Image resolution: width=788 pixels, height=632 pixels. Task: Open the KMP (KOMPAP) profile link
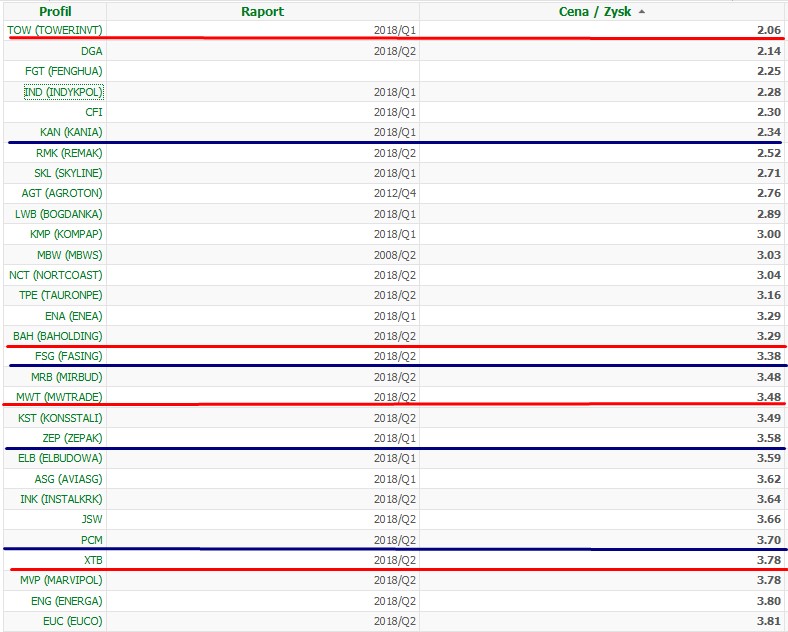(x=66, y=234)
